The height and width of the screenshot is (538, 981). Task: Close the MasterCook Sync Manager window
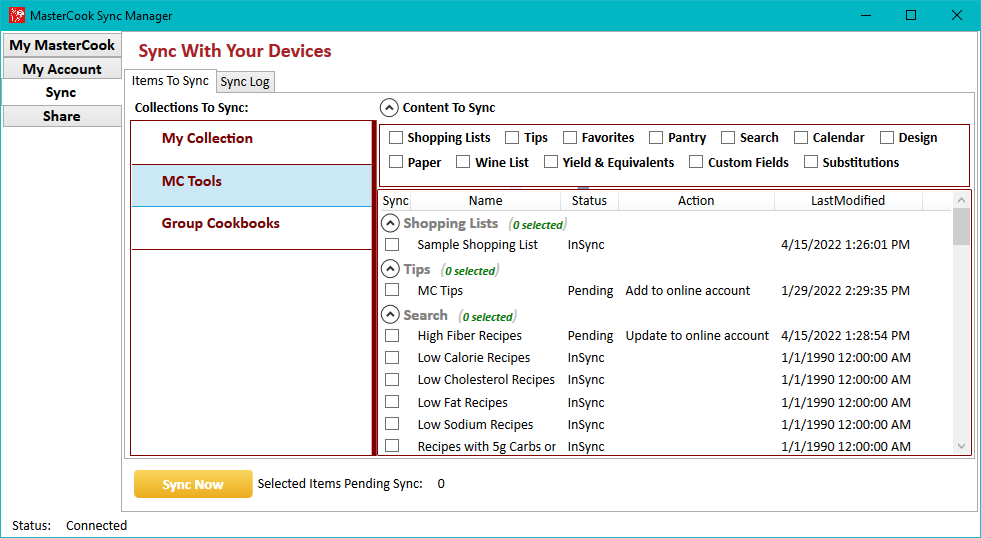click(x=957, y=15)
